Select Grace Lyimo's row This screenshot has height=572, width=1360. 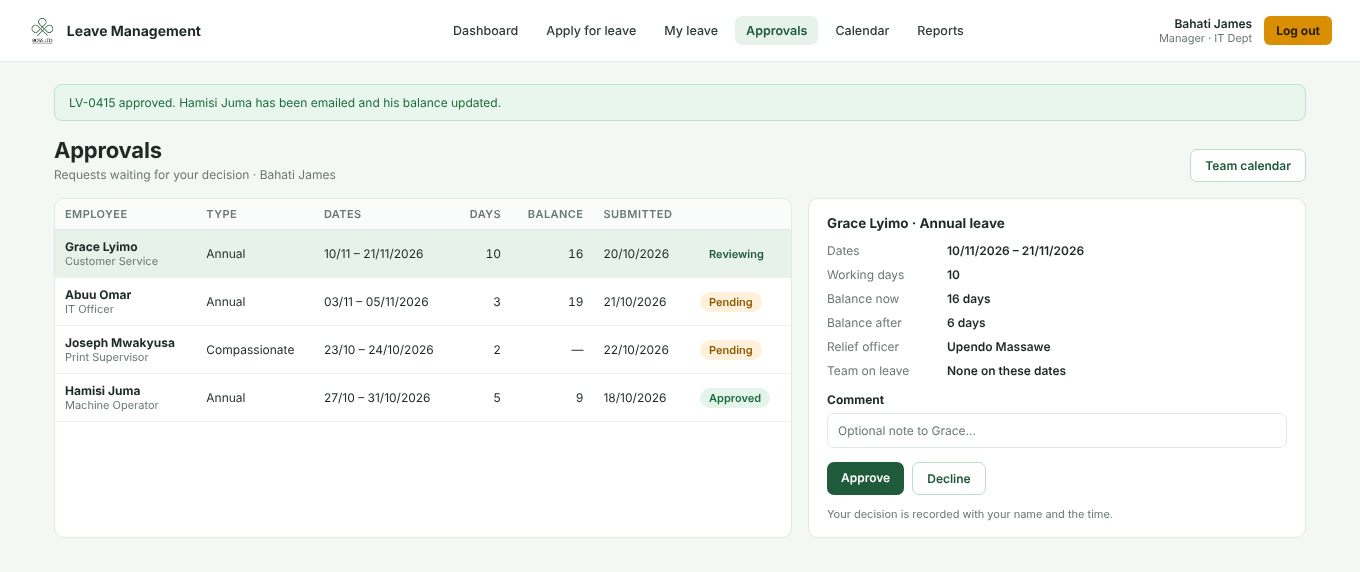(423, 254)
